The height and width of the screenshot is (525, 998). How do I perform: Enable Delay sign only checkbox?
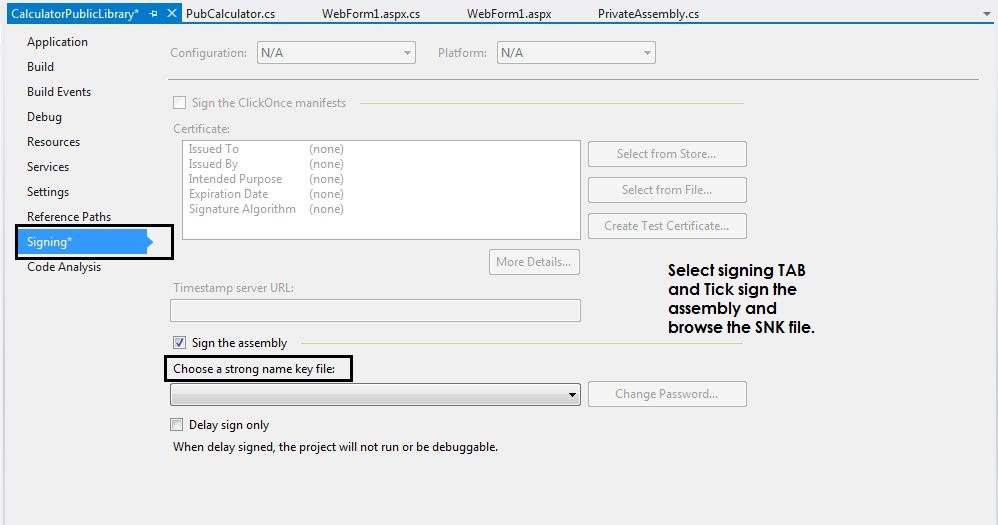point(176,424)
